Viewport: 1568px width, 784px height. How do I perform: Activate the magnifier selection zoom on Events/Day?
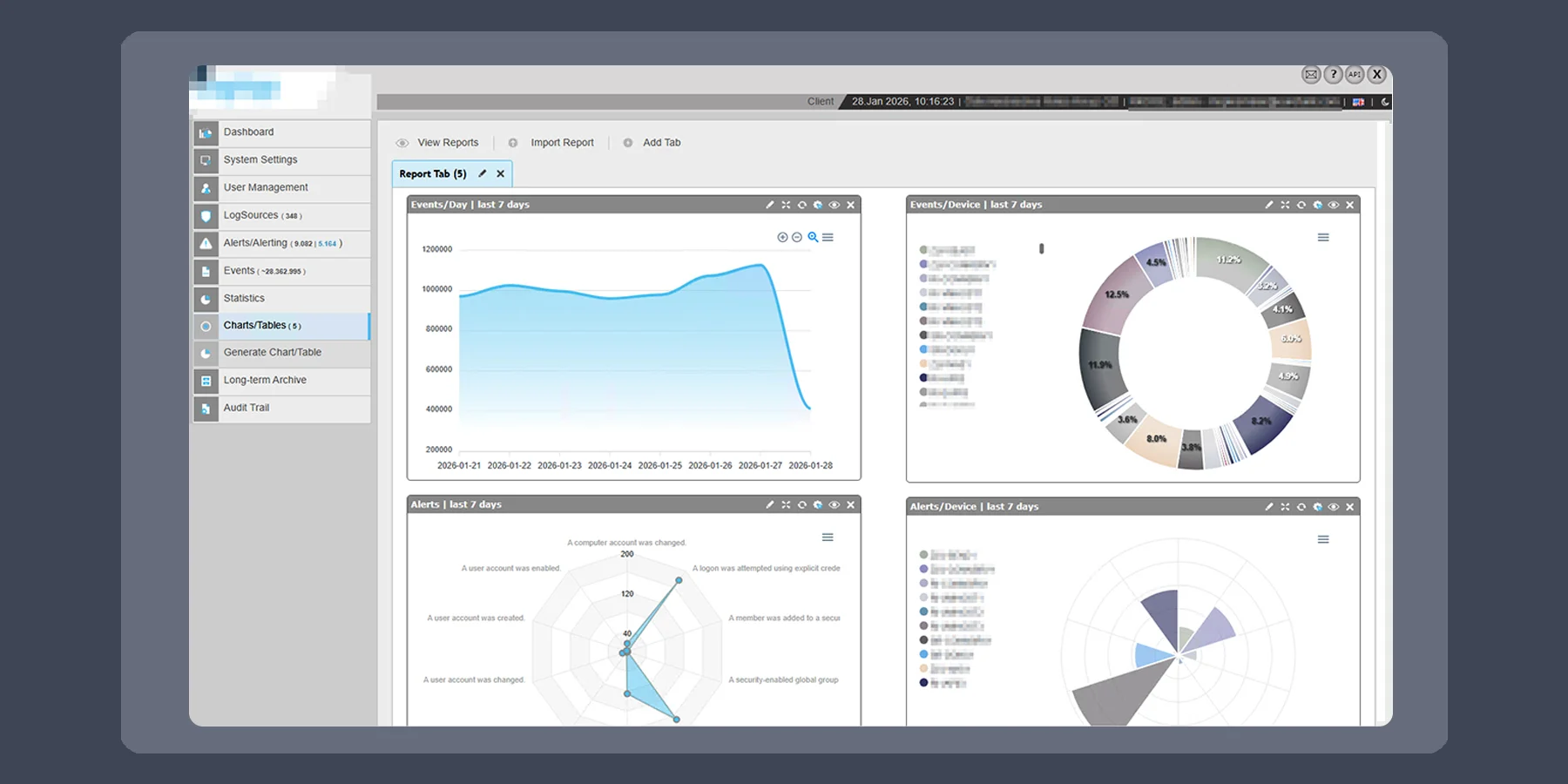coord(813,237)
